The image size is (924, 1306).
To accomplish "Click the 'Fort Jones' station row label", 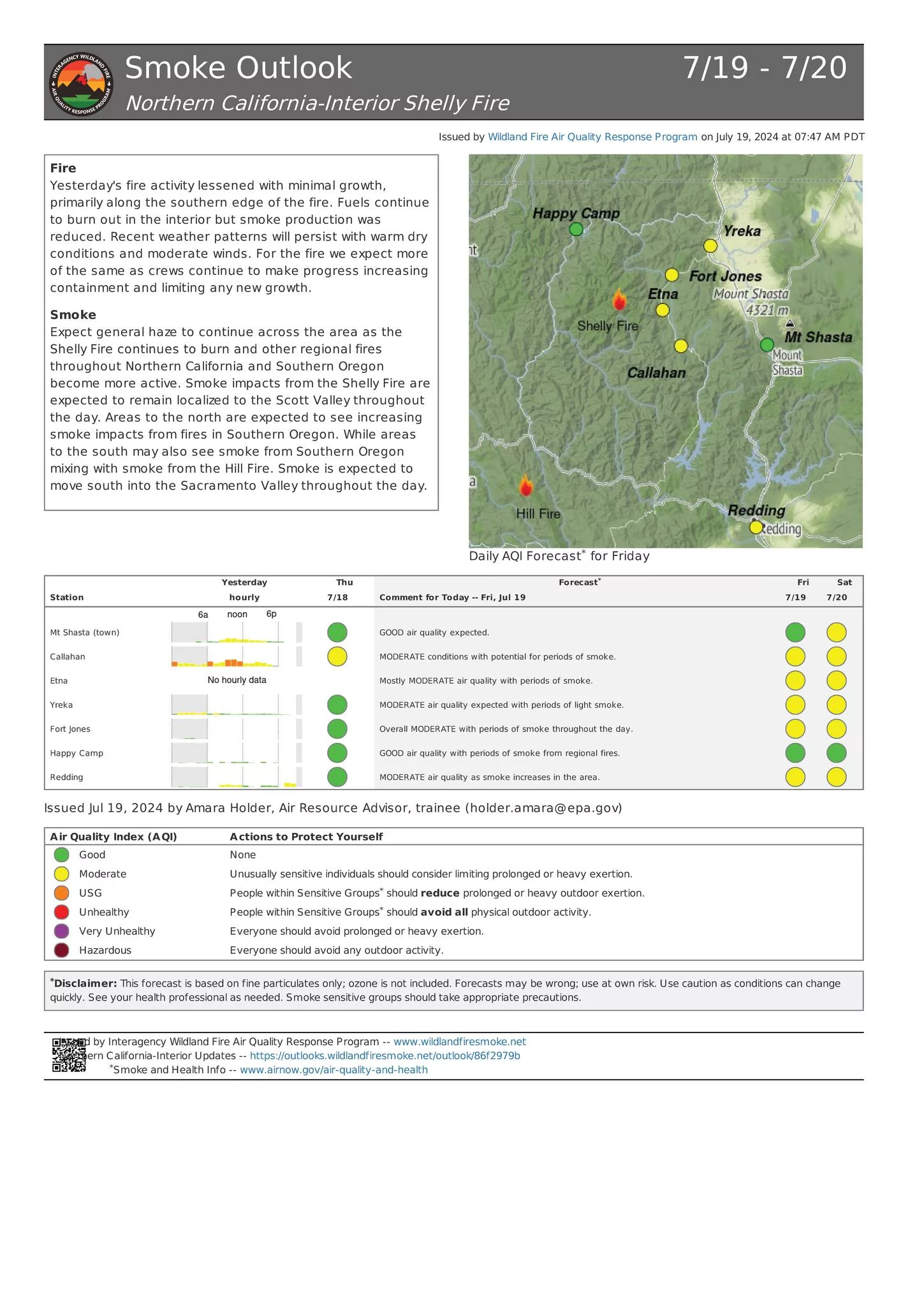I will click(x=70, y=729).
